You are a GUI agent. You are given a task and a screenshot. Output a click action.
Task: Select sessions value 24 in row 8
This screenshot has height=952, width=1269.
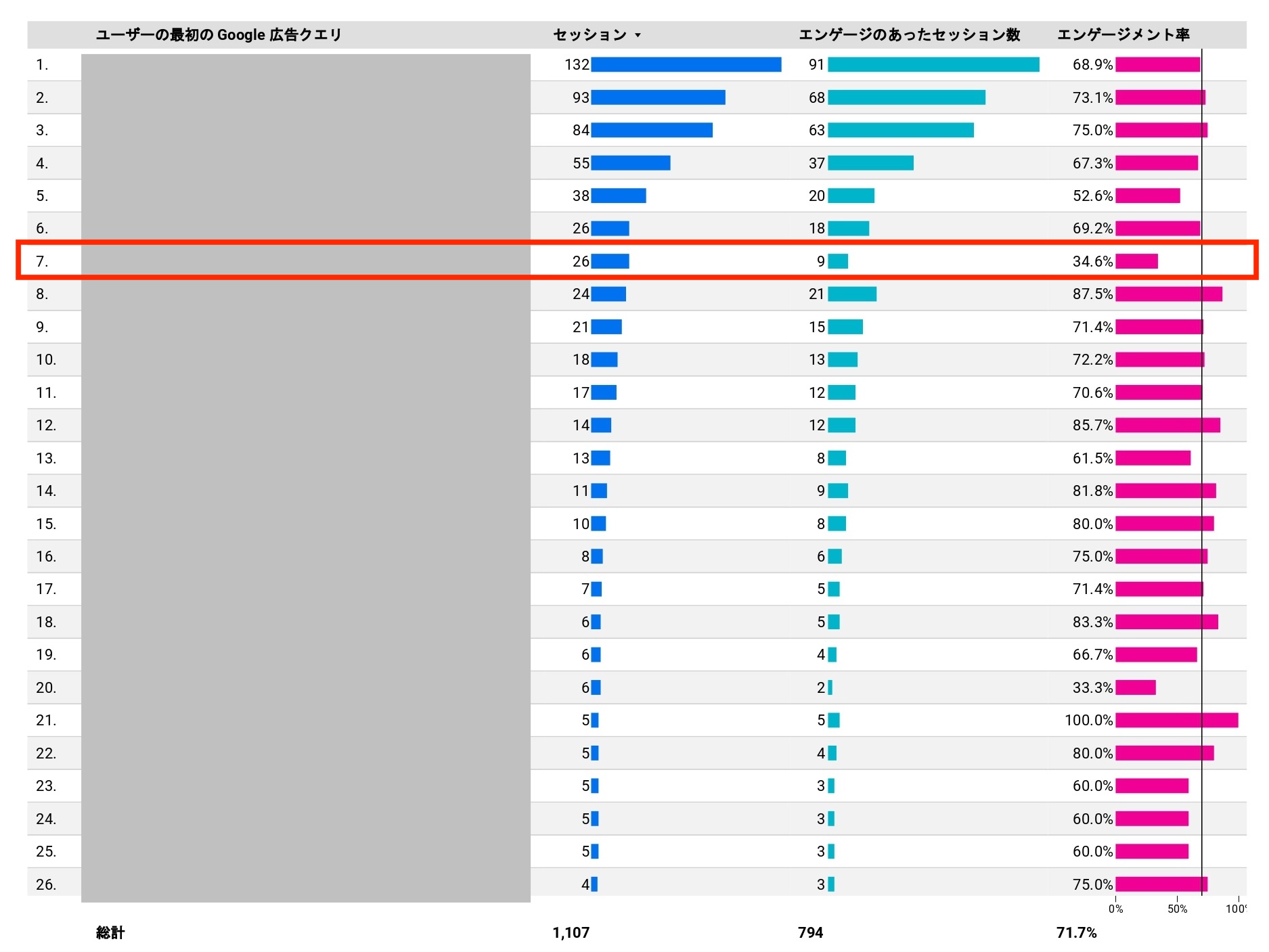(581, 294)
